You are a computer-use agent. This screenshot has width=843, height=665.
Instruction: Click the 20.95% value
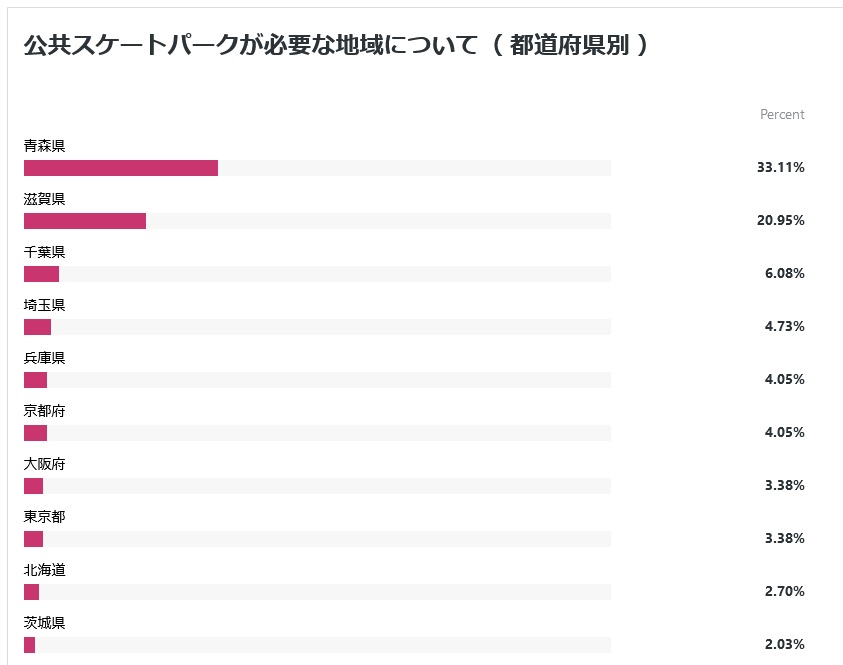click(x=781, y=220)
